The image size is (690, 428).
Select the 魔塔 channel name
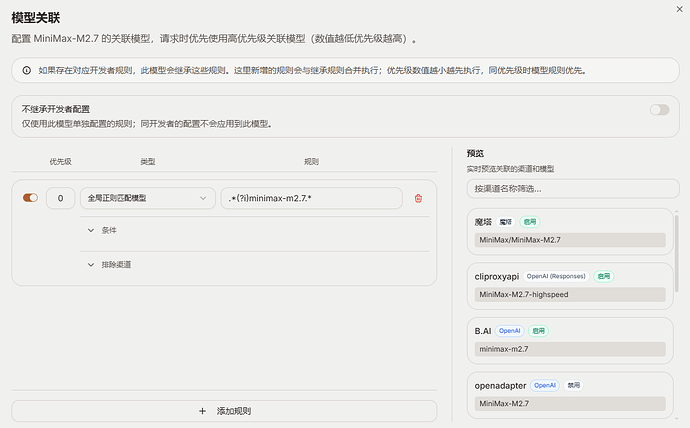(483, 222)
